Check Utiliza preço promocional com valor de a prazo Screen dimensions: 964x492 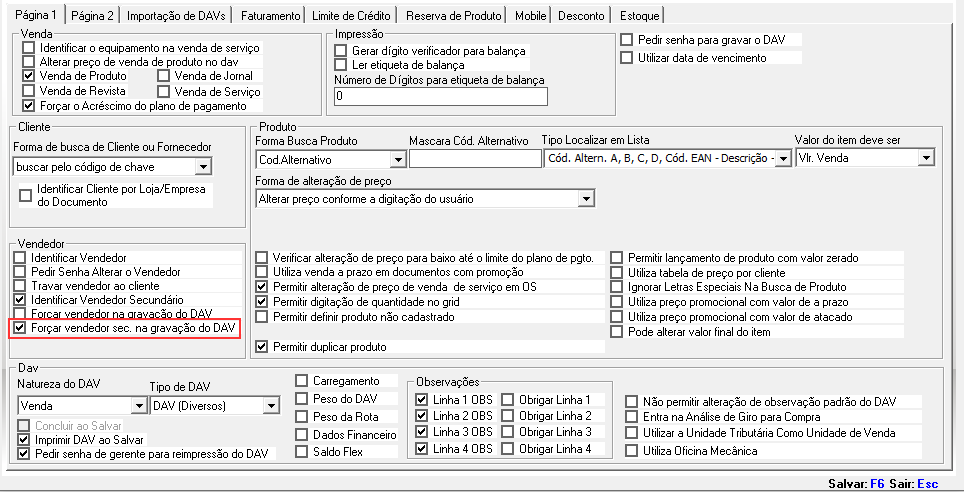coord(617,302)
